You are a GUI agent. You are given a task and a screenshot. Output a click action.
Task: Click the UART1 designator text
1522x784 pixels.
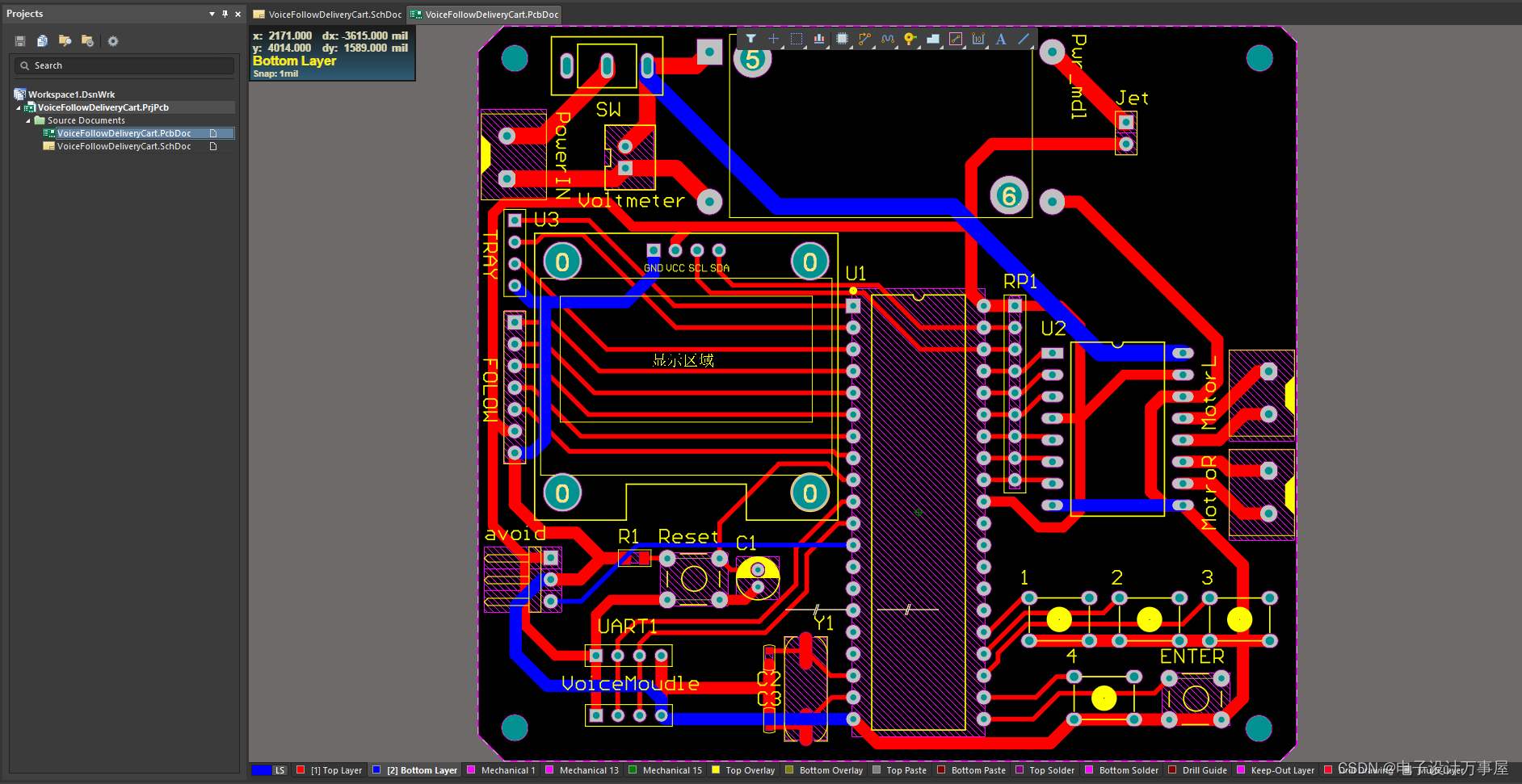tap(626, 626)
